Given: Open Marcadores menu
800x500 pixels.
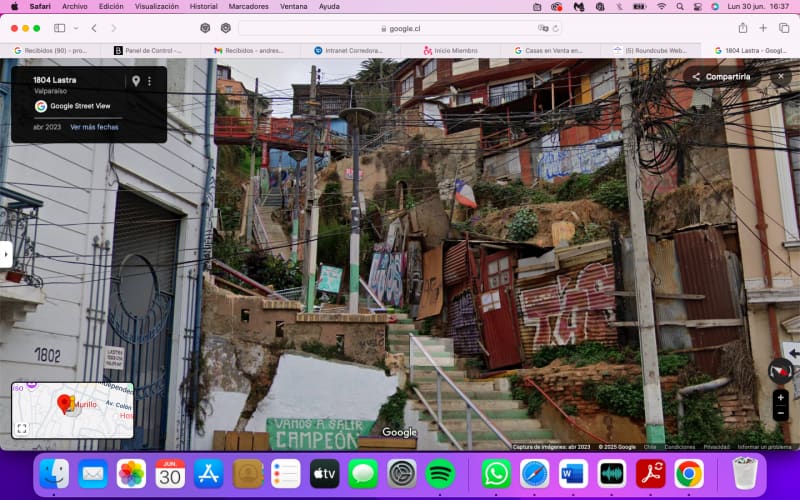Looking at the screenshot, I should pyautogui.click(x=248, y=6).
